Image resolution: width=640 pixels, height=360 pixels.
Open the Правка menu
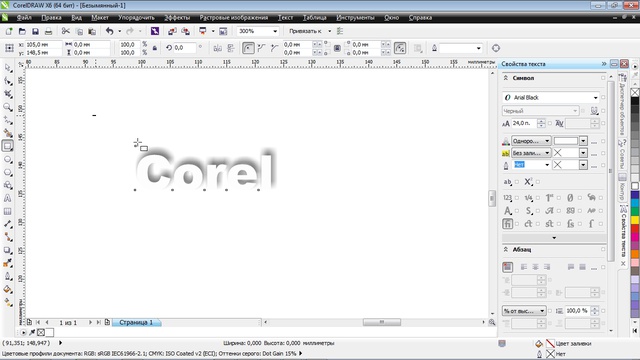[x=51, y=18]
